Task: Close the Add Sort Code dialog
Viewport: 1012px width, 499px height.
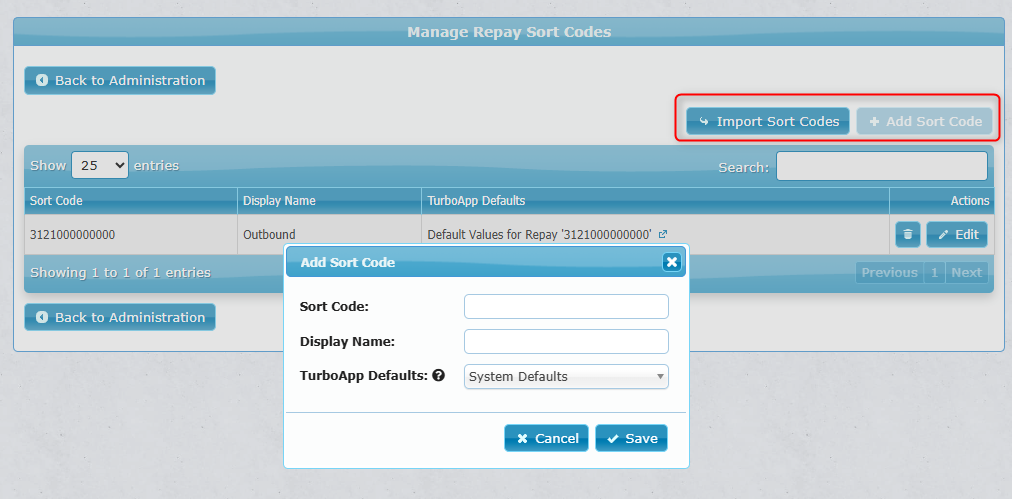Action: click(x=672, y=261)
